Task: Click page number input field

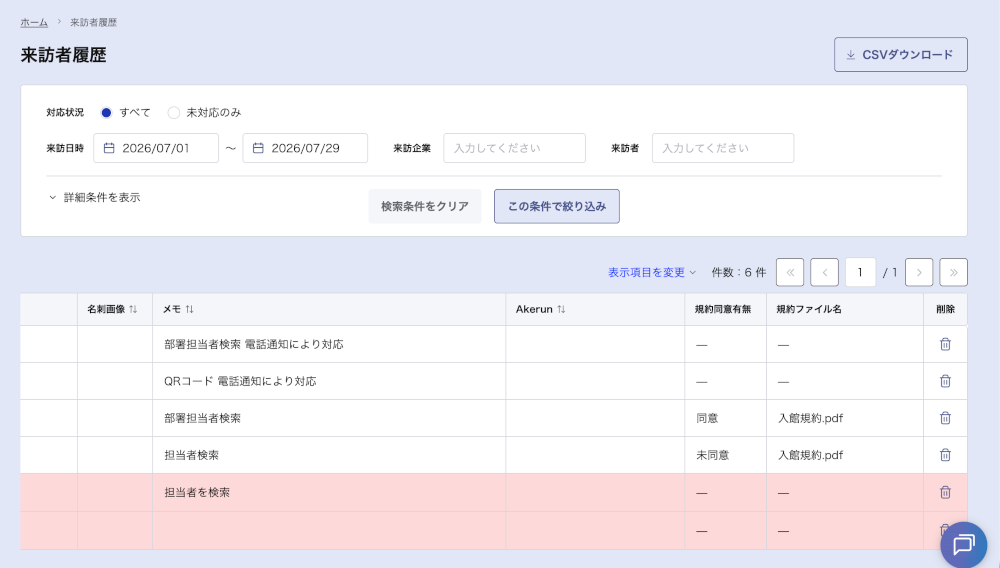Action: click(860, 272)
